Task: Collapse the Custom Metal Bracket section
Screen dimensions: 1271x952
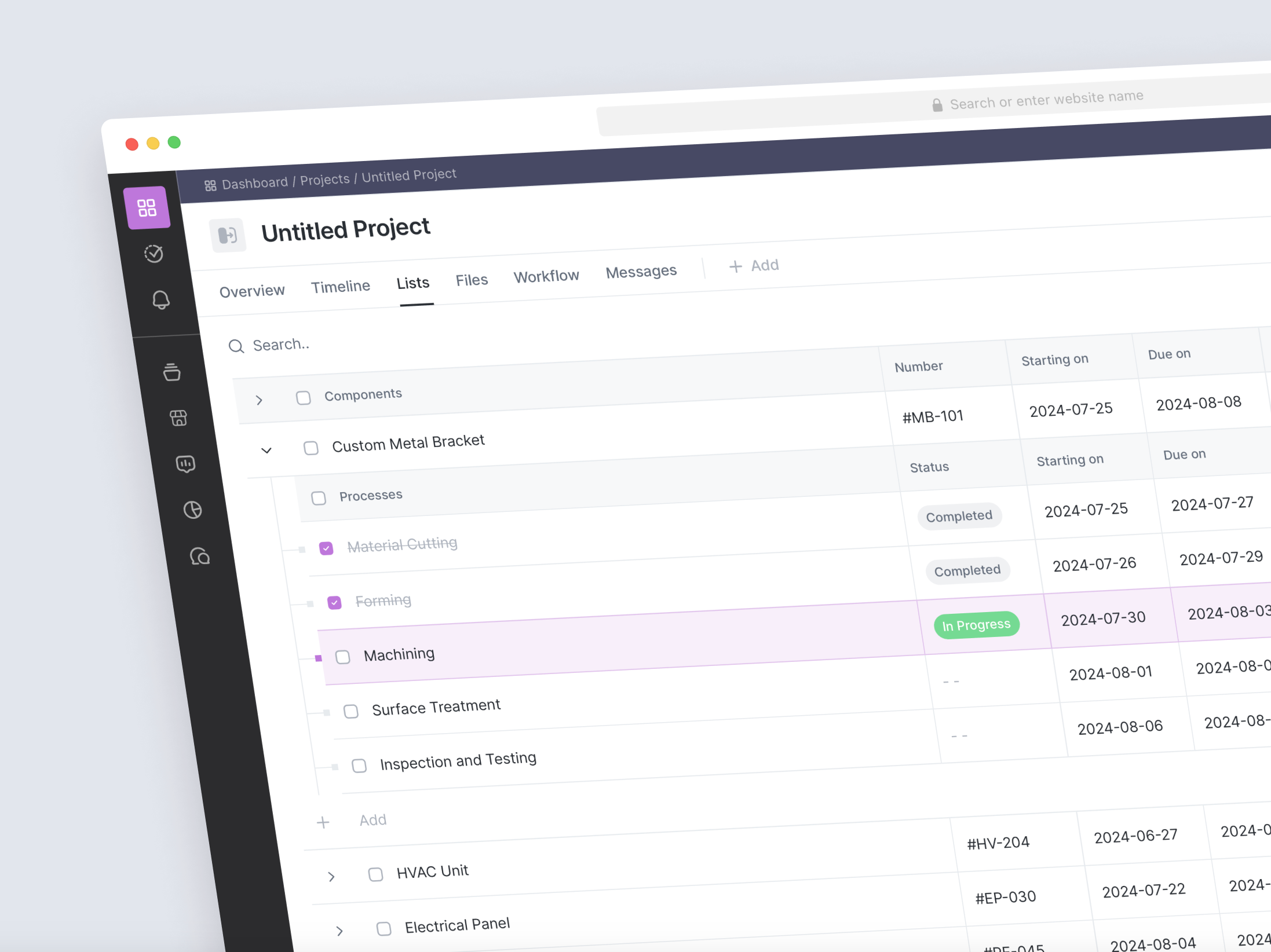Action: [266, 449]
